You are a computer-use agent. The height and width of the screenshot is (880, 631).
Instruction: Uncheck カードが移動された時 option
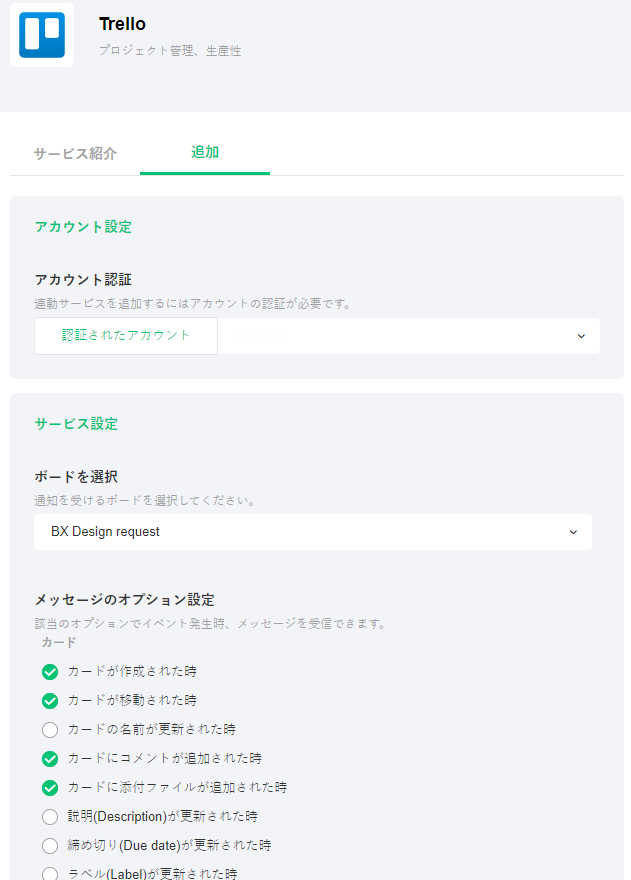pos(50,701)
